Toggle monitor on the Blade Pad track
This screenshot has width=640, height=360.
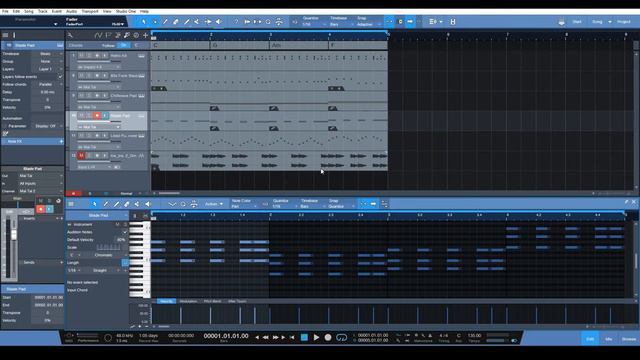pos(104,116)
